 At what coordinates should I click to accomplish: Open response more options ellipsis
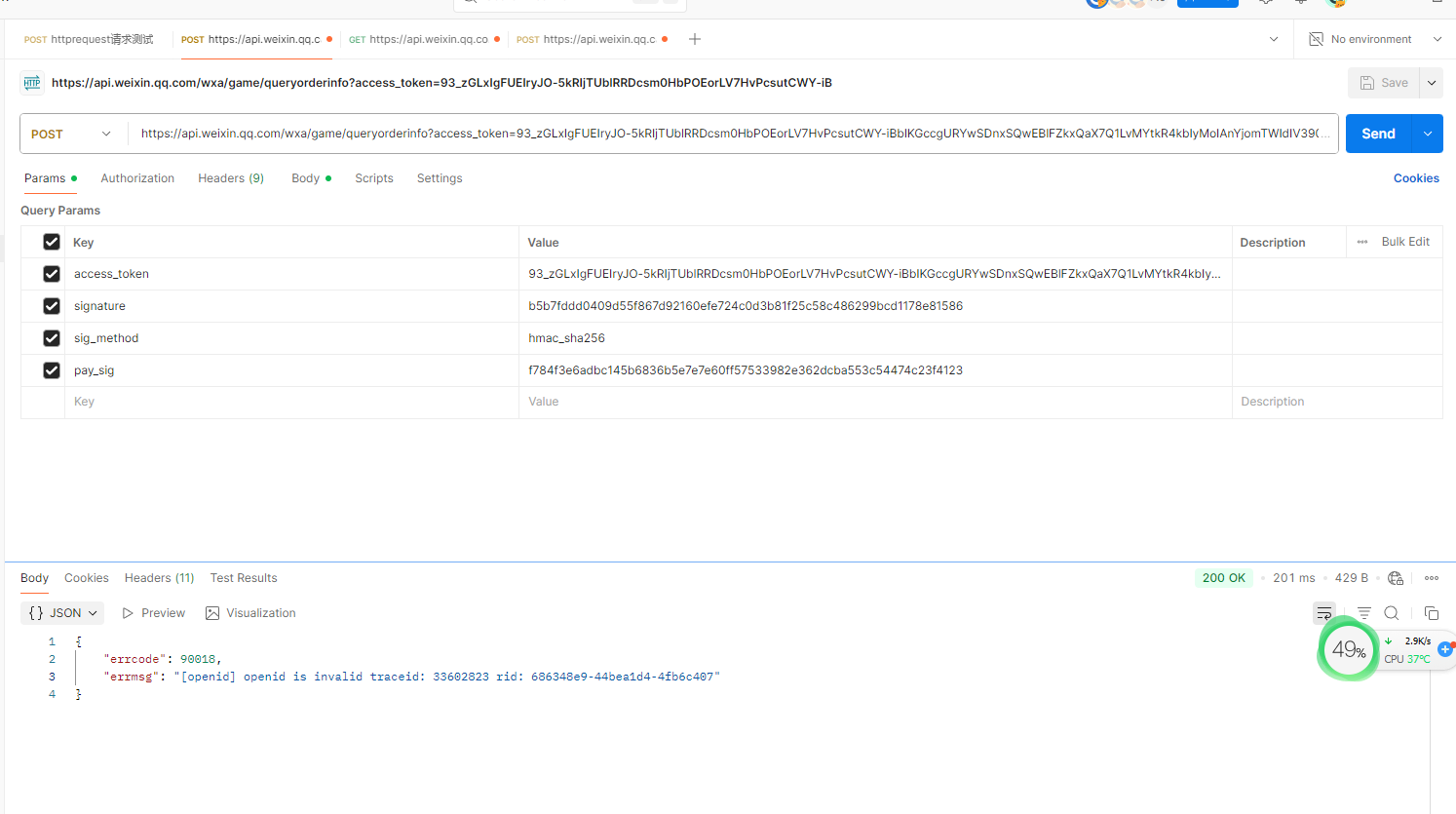click(x=1432, y=578)
